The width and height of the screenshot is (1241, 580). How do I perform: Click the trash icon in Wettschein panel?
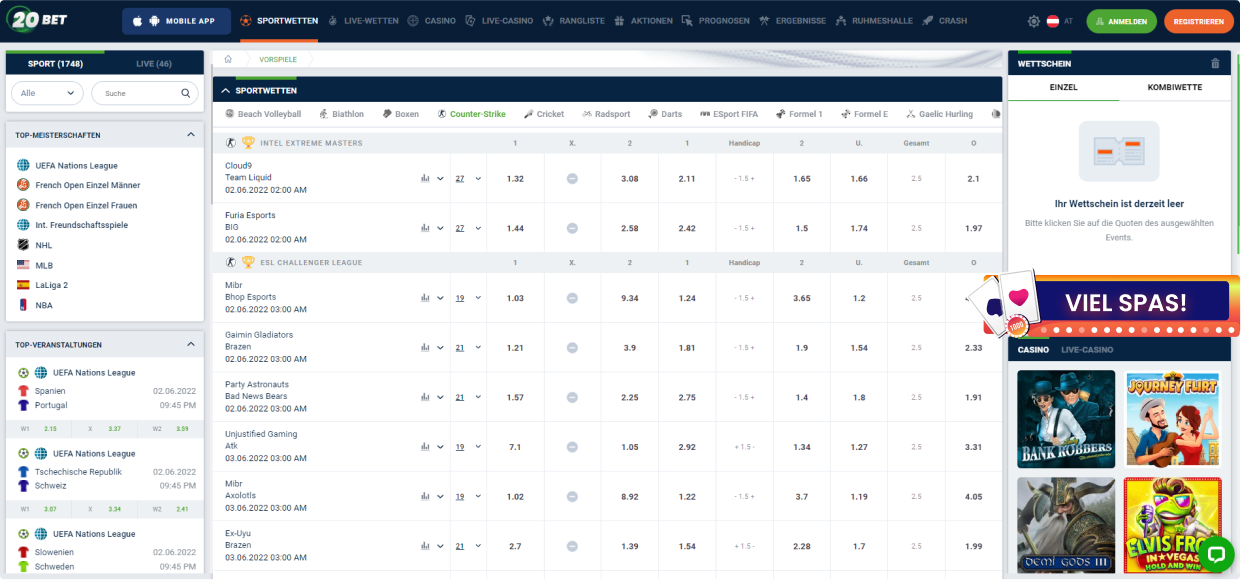tap(1215, 63)
